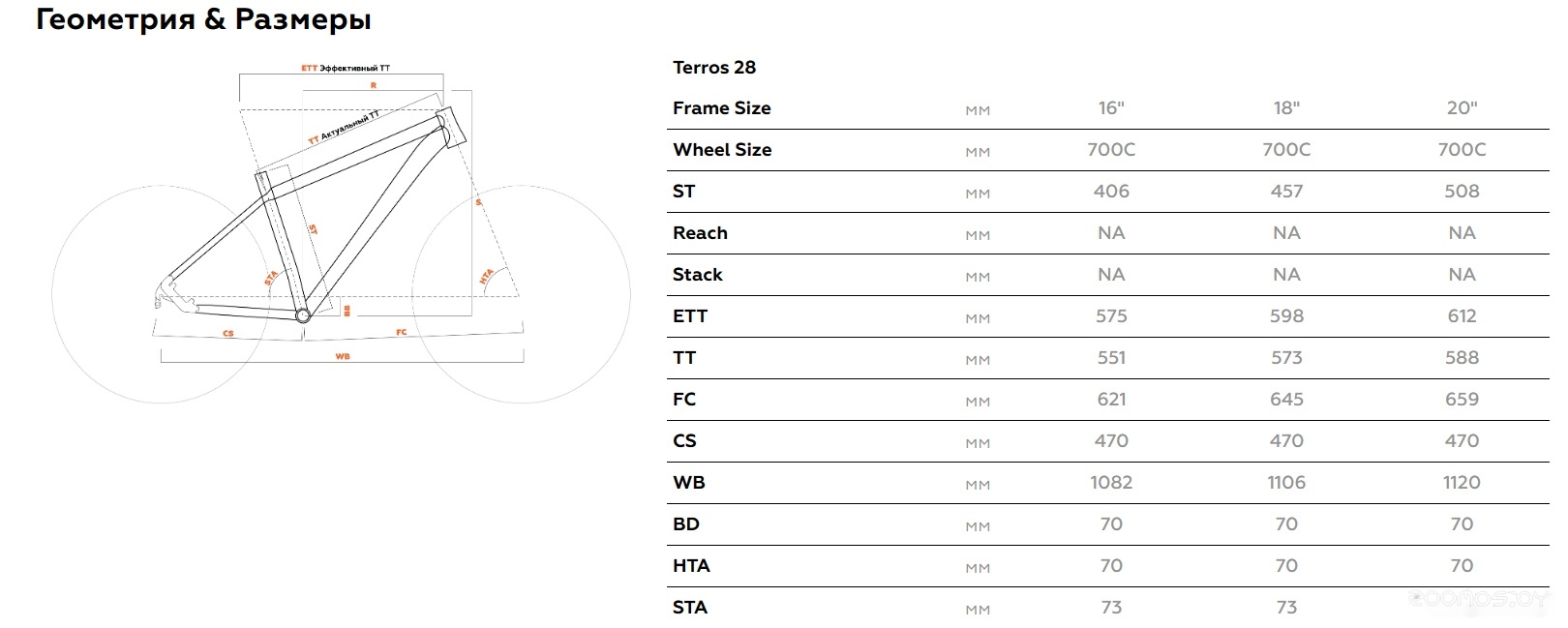
Task: Click the Terros 28 table title
Action: (x=714, y=68)
